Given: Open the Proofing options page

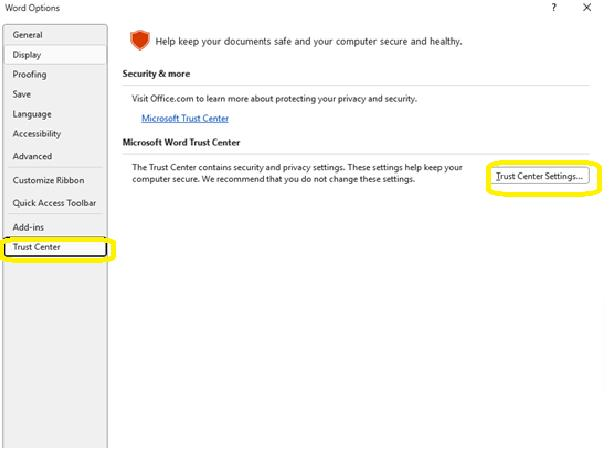Looking at the screenshot, I should (55, 74).
